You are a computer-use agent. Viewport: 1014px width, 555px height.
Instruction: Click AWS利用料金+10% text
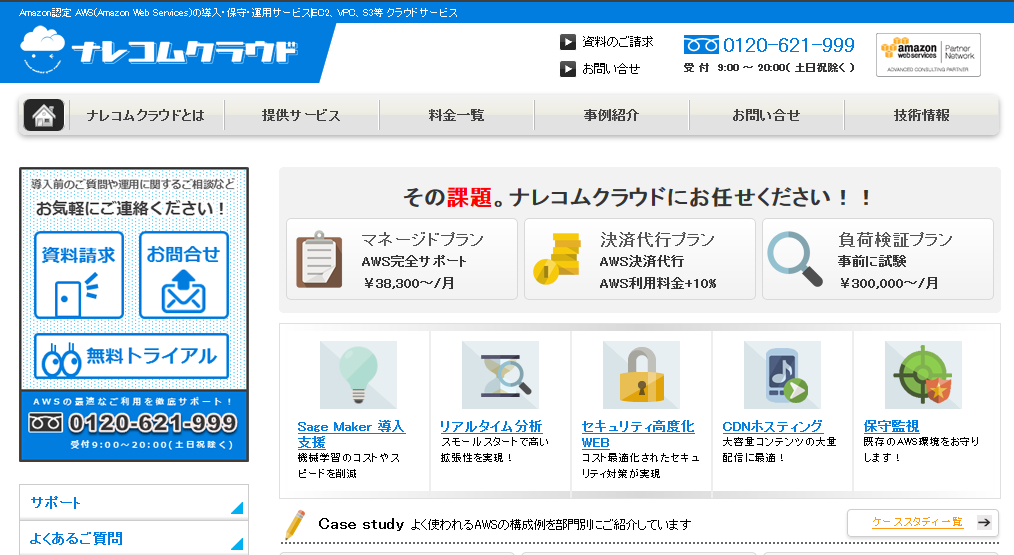tap(658, 283)
